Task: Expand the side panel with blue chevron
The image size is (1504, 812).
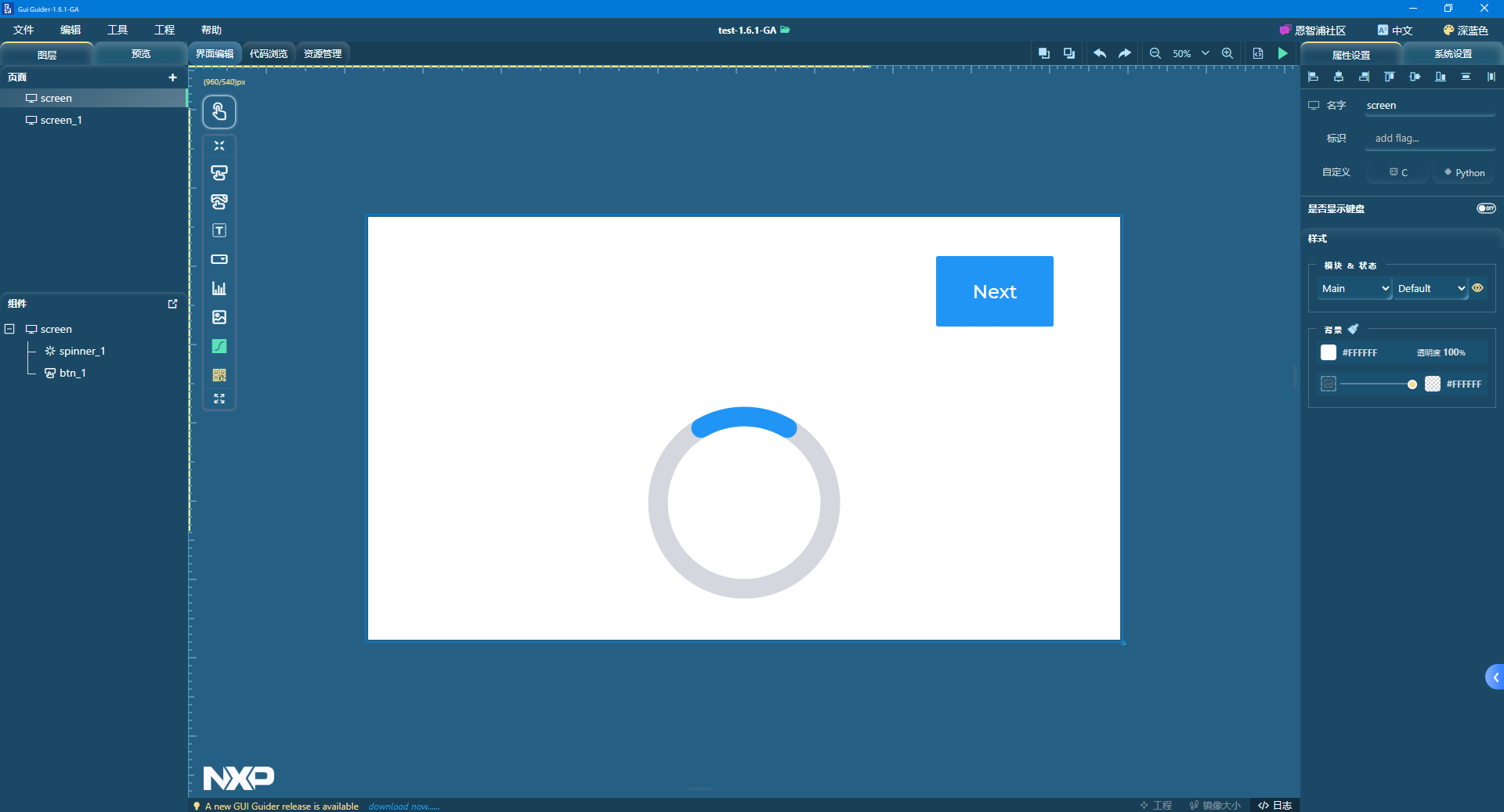Action: 1495,677
